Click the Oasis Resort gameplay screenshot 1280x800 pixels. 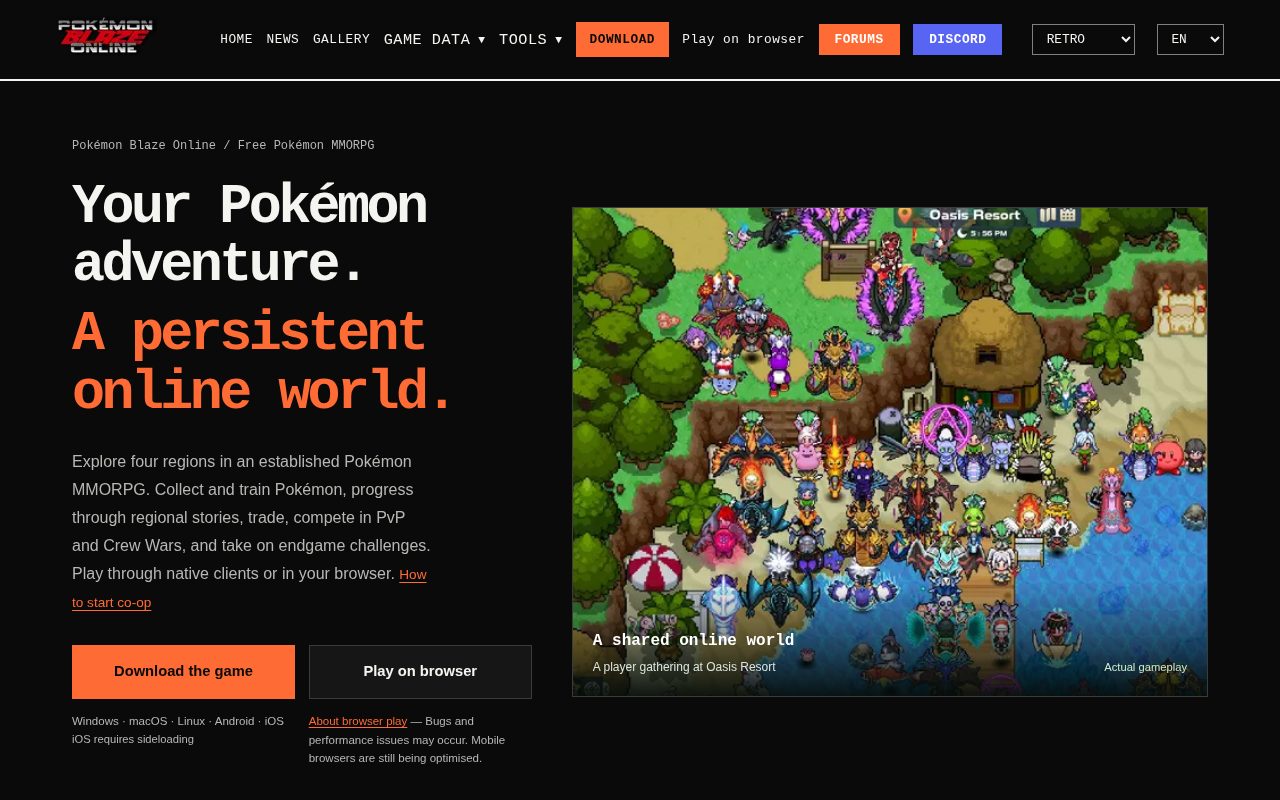[890, 452]
